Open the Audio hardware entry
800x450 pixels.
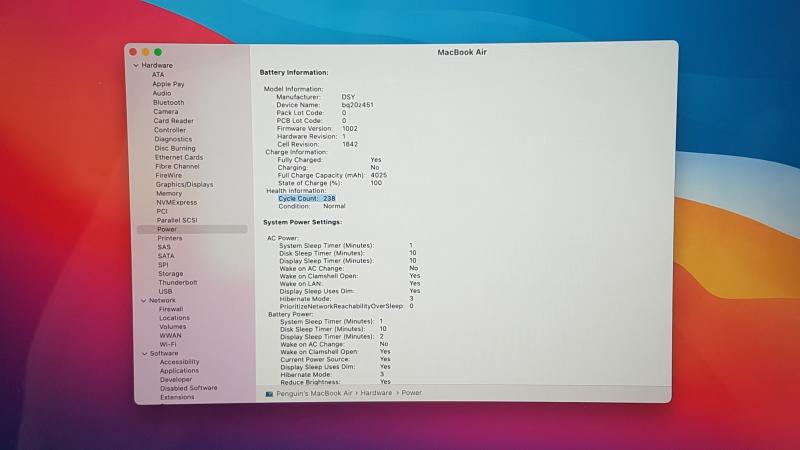point(162,93)
